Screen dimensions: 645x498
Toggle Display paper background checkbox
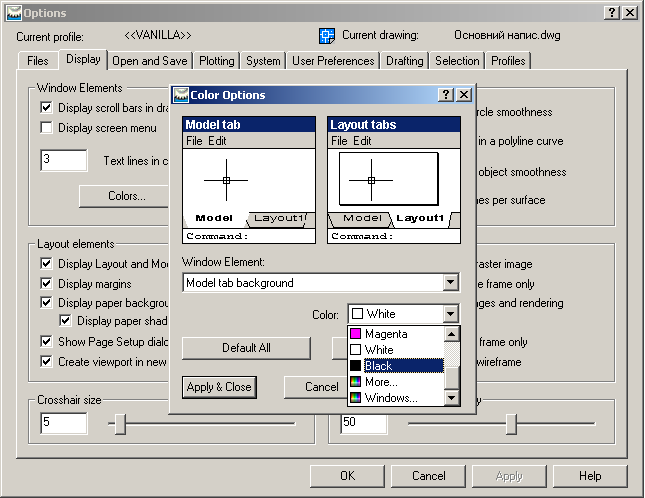pos(46,303)
